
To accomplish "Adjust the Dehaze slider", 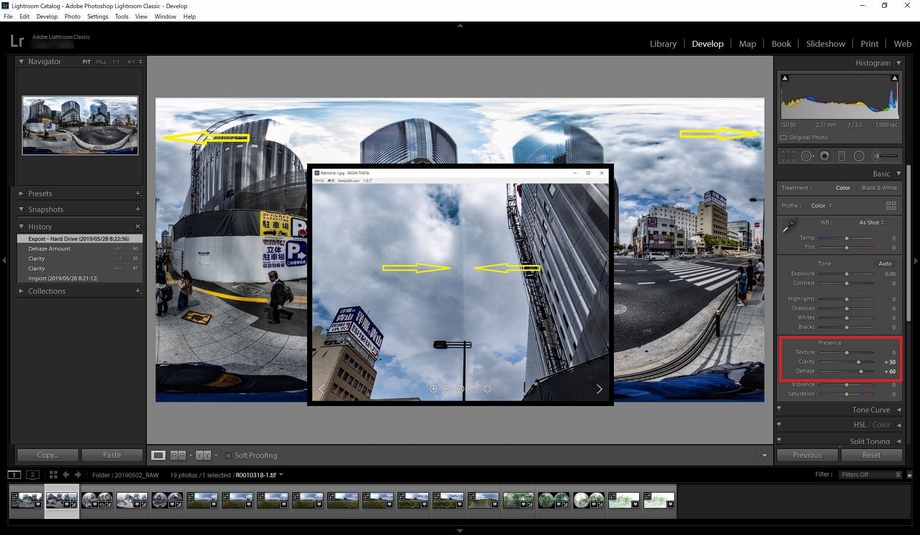I will pyautogui.click(x=861, y=371).
